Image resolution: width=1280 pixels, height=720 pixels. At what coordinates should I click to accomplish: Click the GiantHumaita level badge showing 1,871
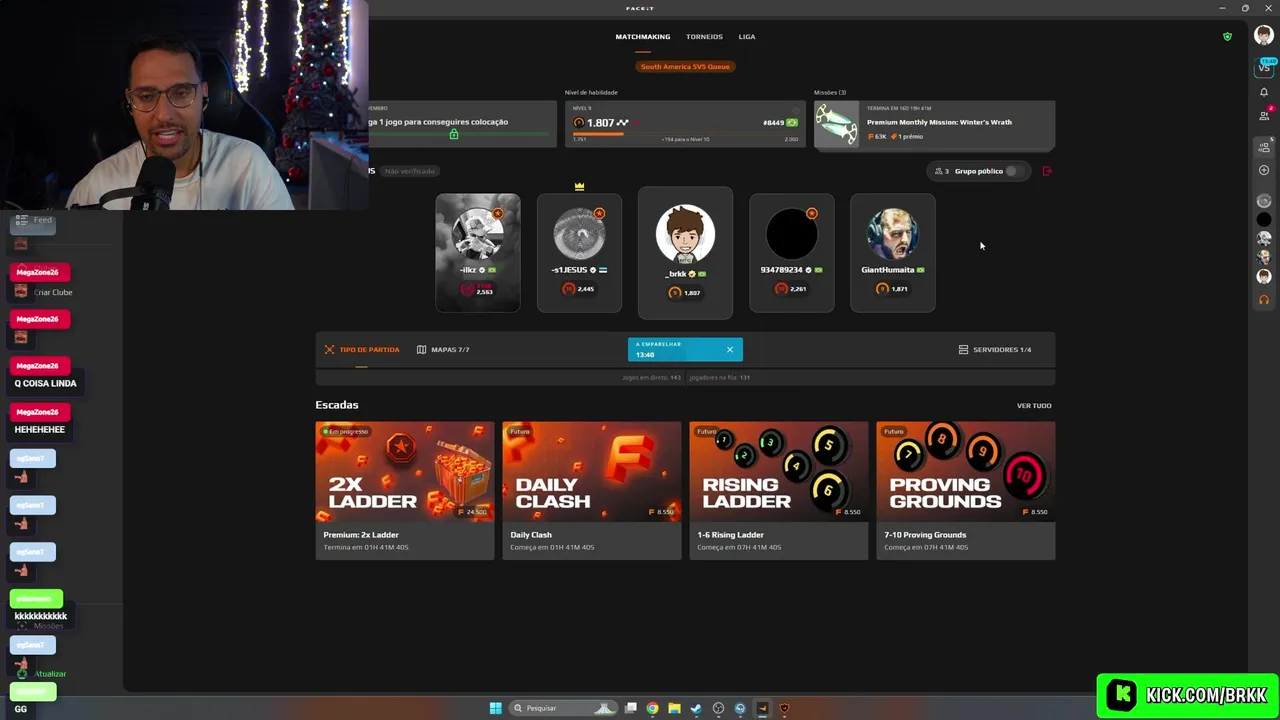click(893, 289)
